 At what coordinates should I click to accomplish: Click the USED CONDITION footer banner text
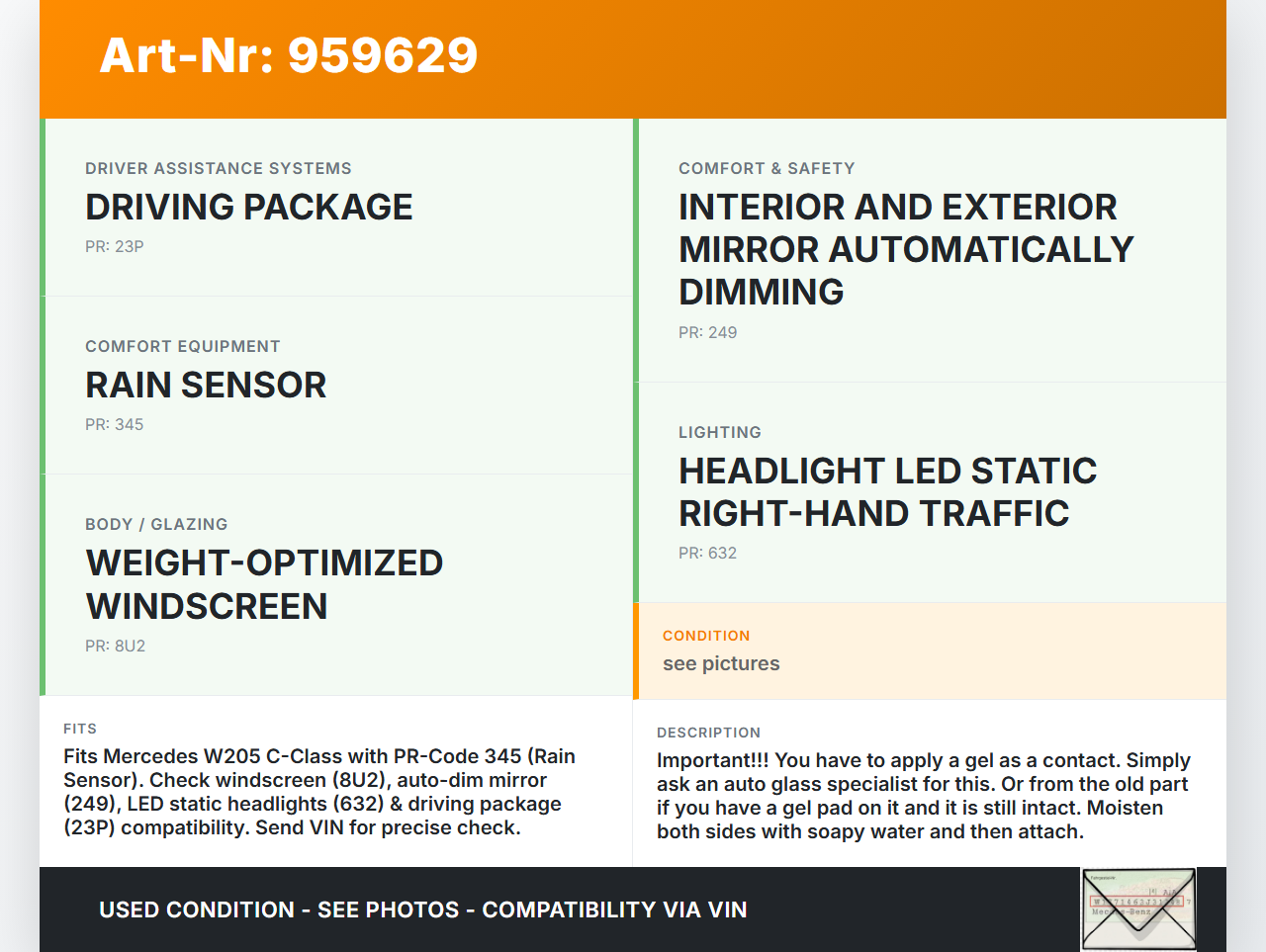(x=423, y=910)
